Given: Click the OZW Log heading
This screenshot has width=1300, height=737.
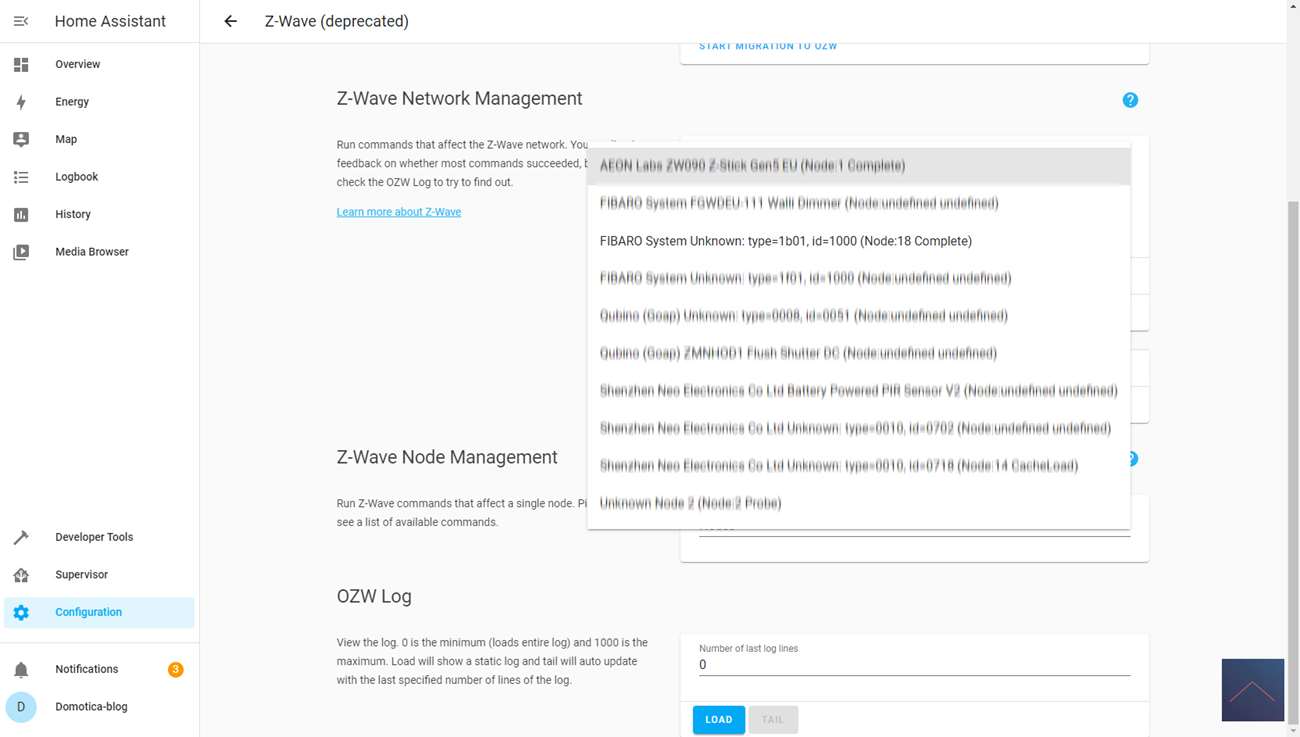Looking at the screenshot, I should click(x=374, y=597).
